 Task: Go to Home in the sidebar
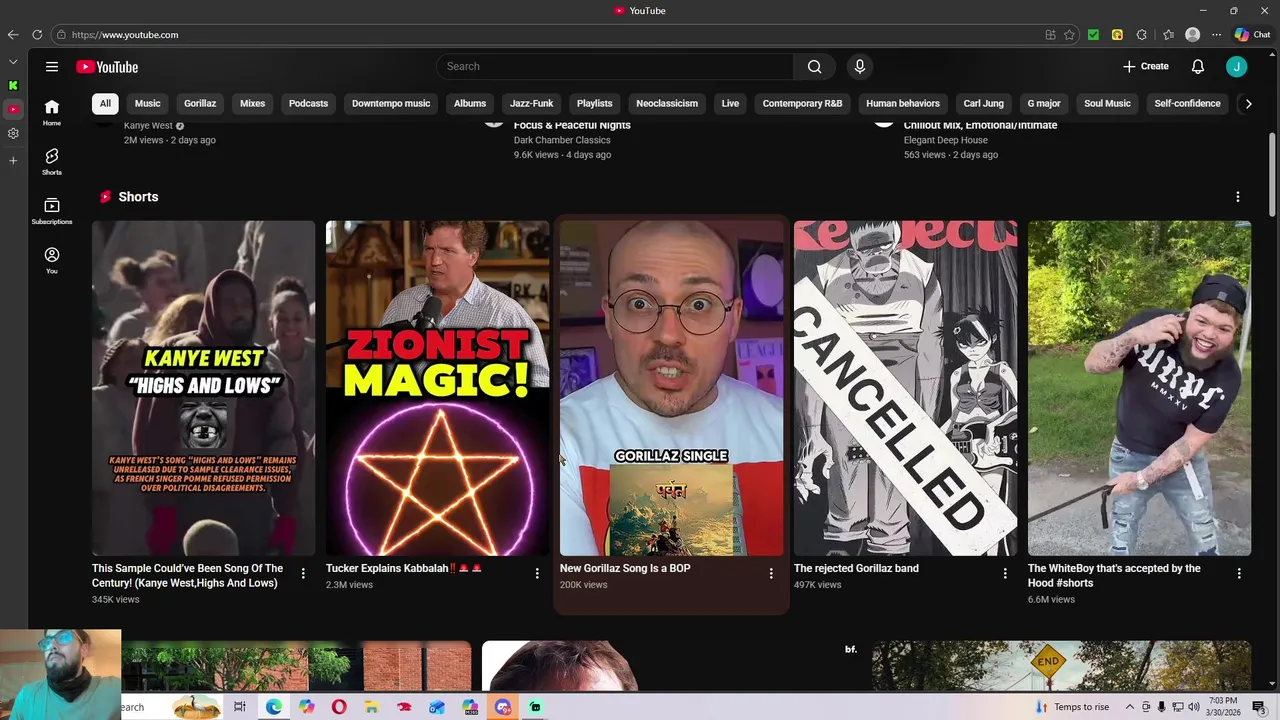coord(51,112)
